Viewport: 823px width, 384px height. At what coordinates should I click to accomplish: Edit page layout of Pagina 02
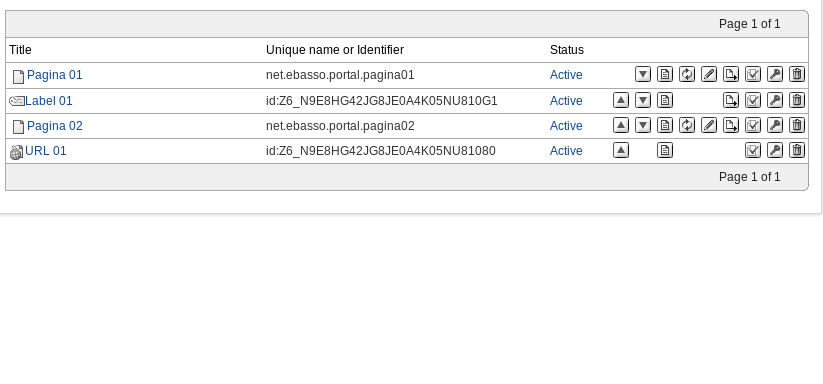coord(709,125)
